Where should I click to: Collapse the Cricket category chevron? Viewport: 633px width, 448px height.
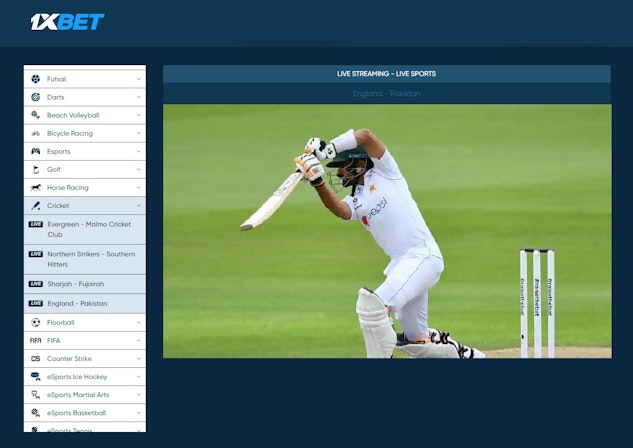tap(138, 205)
